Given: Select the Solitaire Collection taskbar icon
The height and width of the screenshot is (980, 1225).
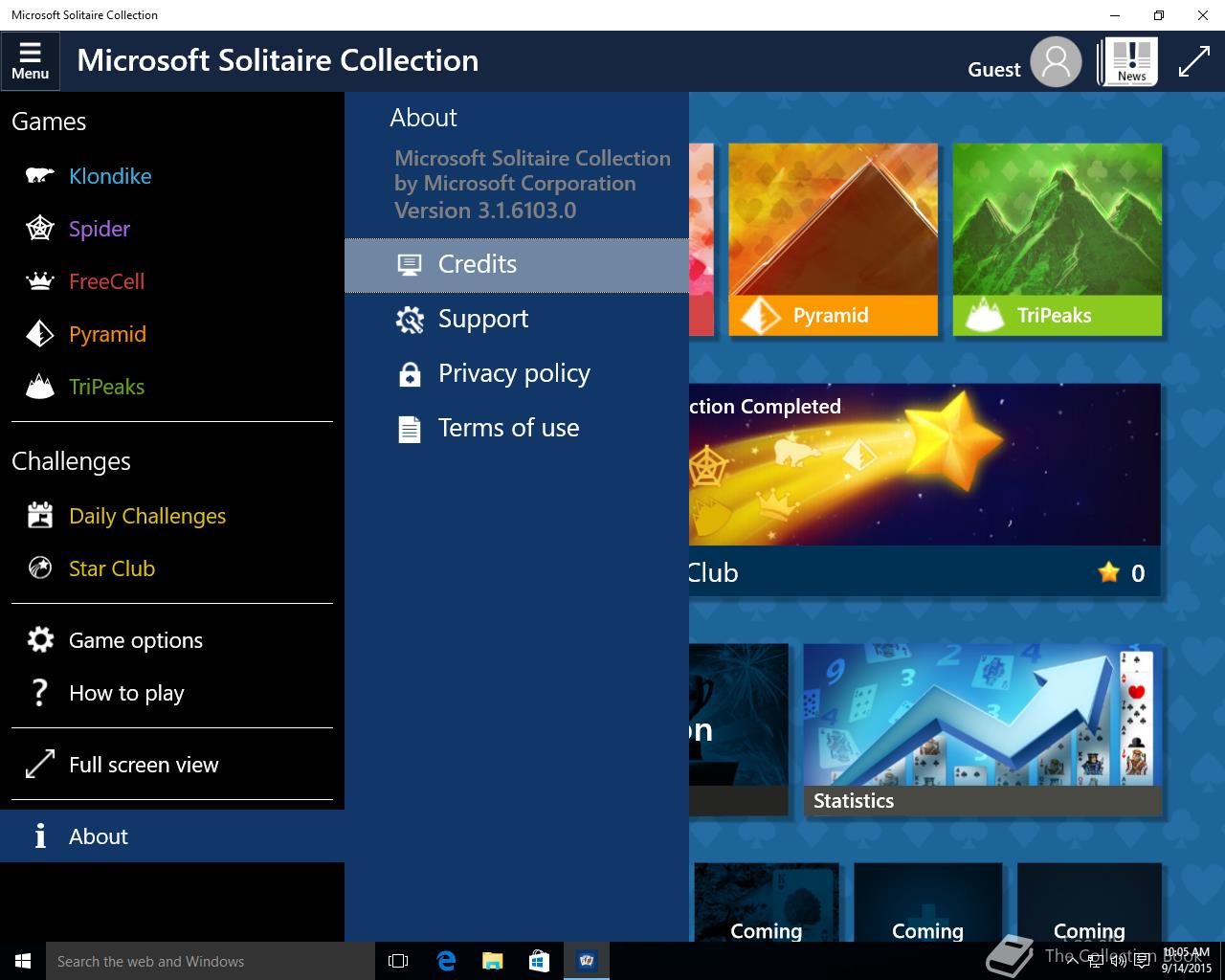Looking at the screenshot, I should coord(587,961).
